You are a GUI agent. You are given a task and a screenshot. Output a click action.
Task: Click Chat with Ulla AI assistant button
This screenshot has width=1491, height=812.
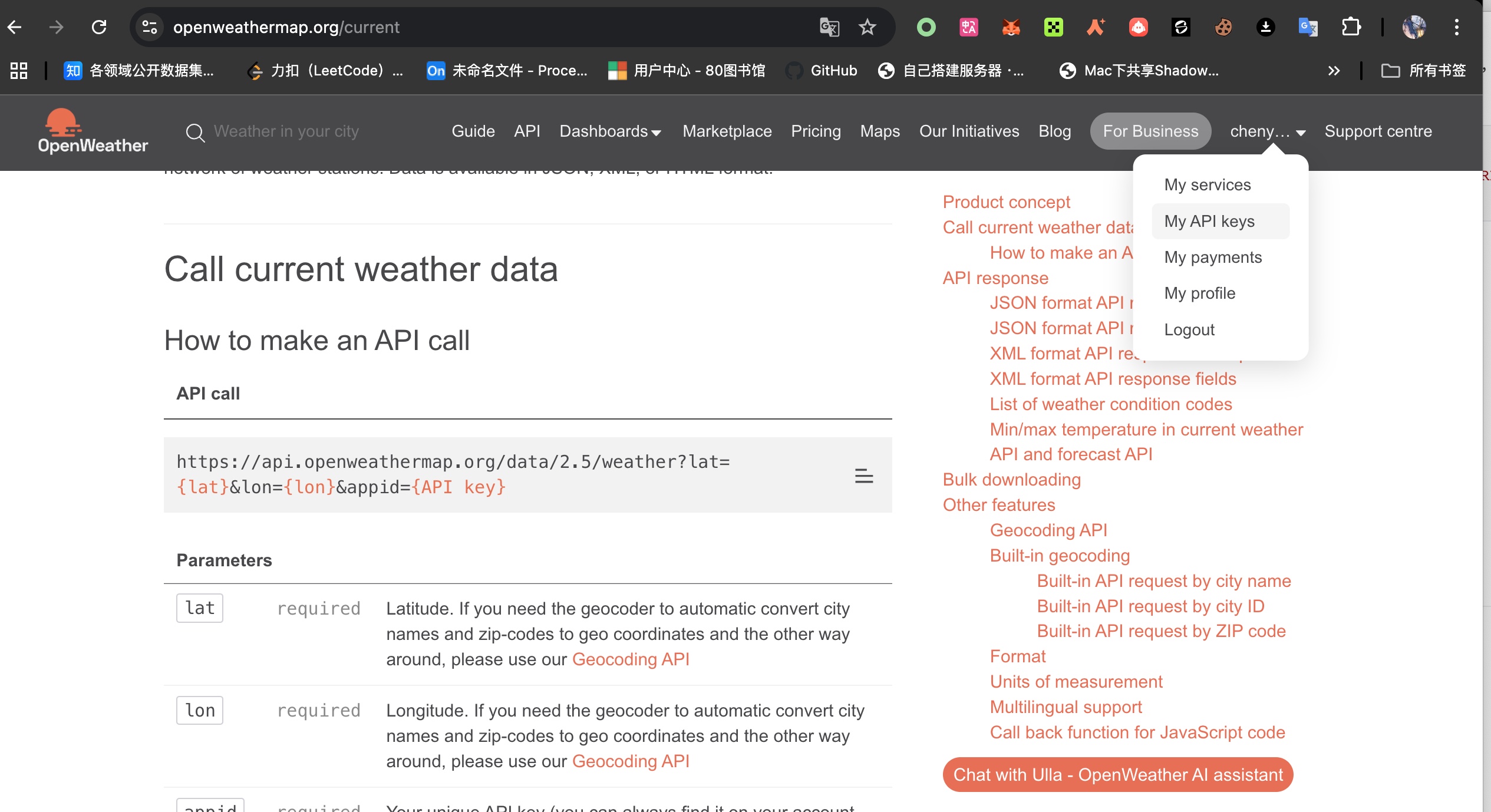pos(1118,775)
